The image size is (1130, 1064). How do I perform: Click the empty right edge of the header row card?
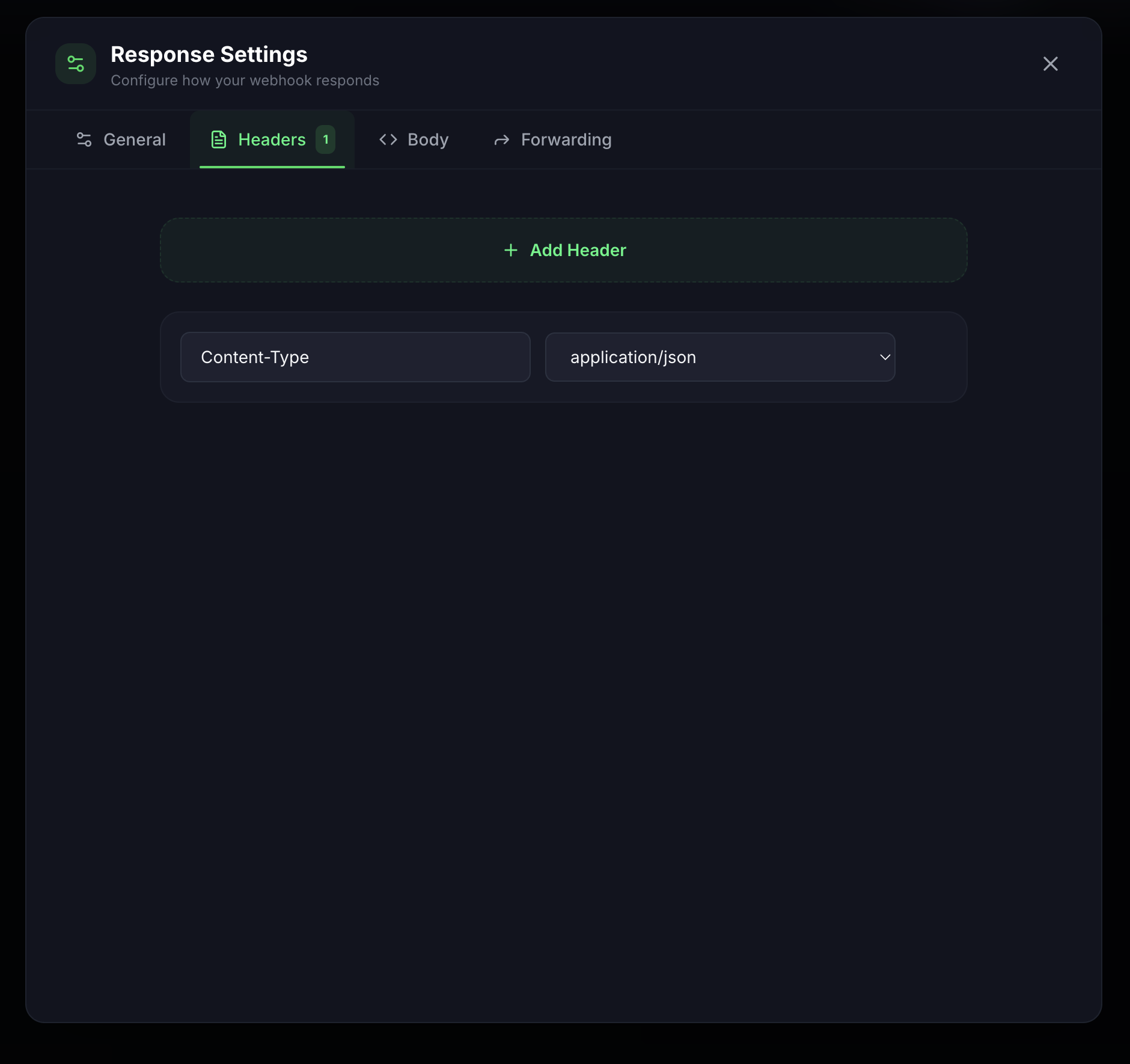click(932, 357)
